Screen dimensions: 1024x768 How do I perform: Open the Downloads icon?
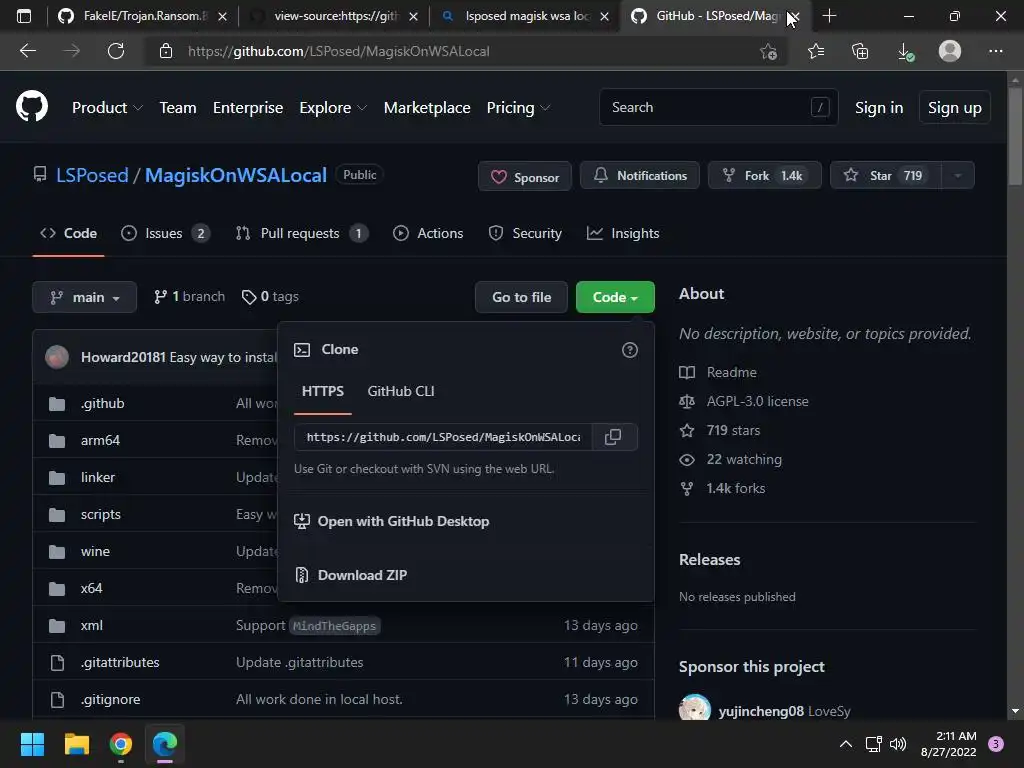click(905, 51)
